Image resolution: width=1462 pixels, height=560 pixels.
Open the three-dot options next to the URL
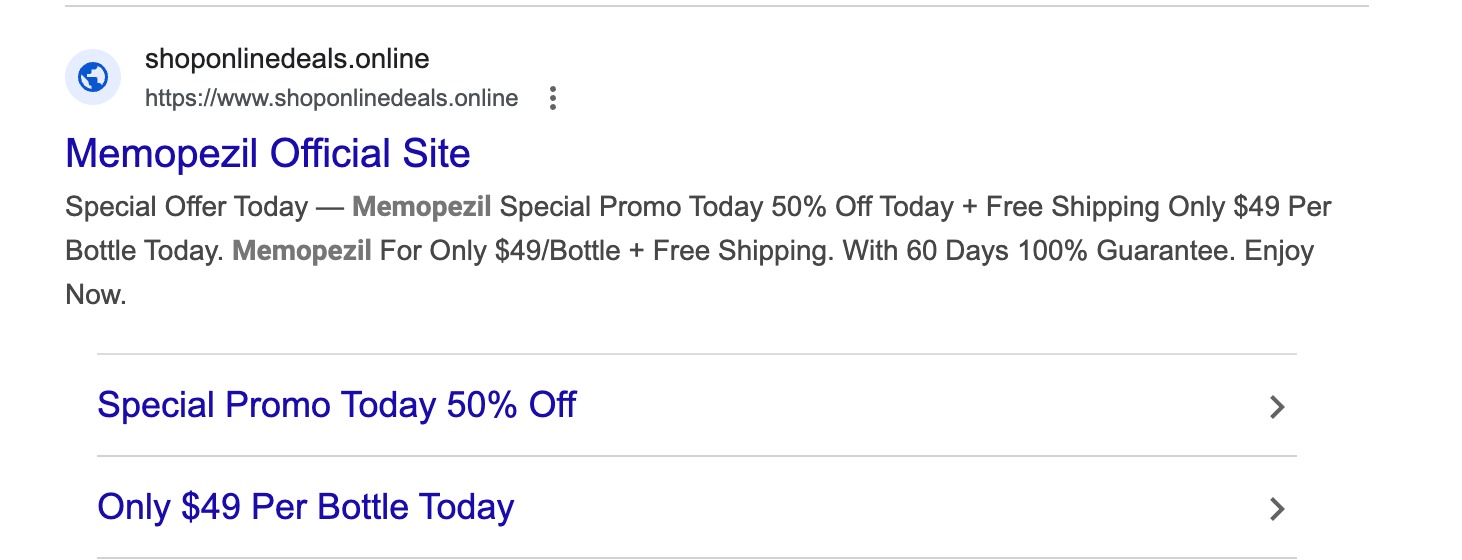coord(552,98)
